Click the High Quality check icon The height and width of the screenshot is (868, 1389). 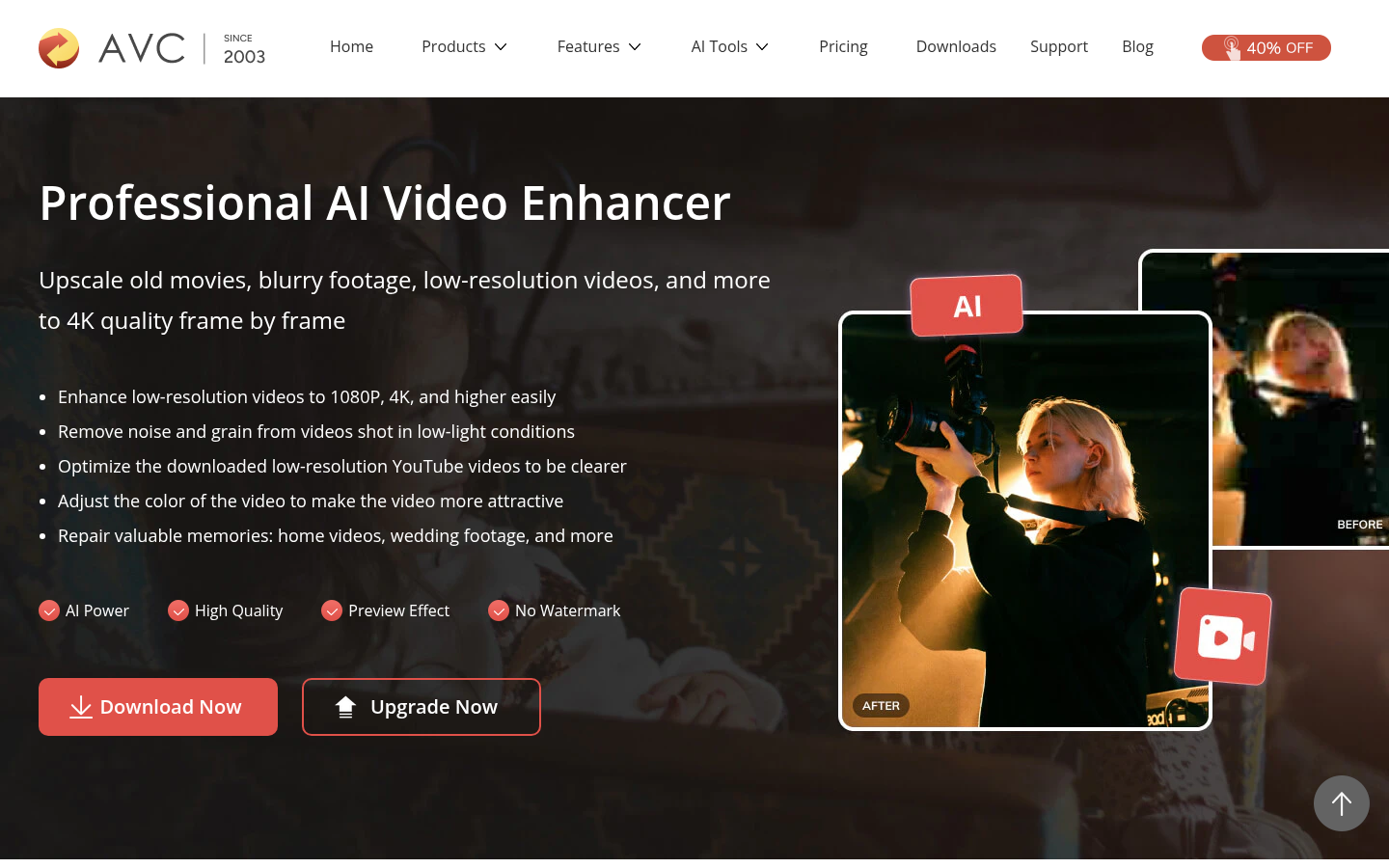[178, 610]
